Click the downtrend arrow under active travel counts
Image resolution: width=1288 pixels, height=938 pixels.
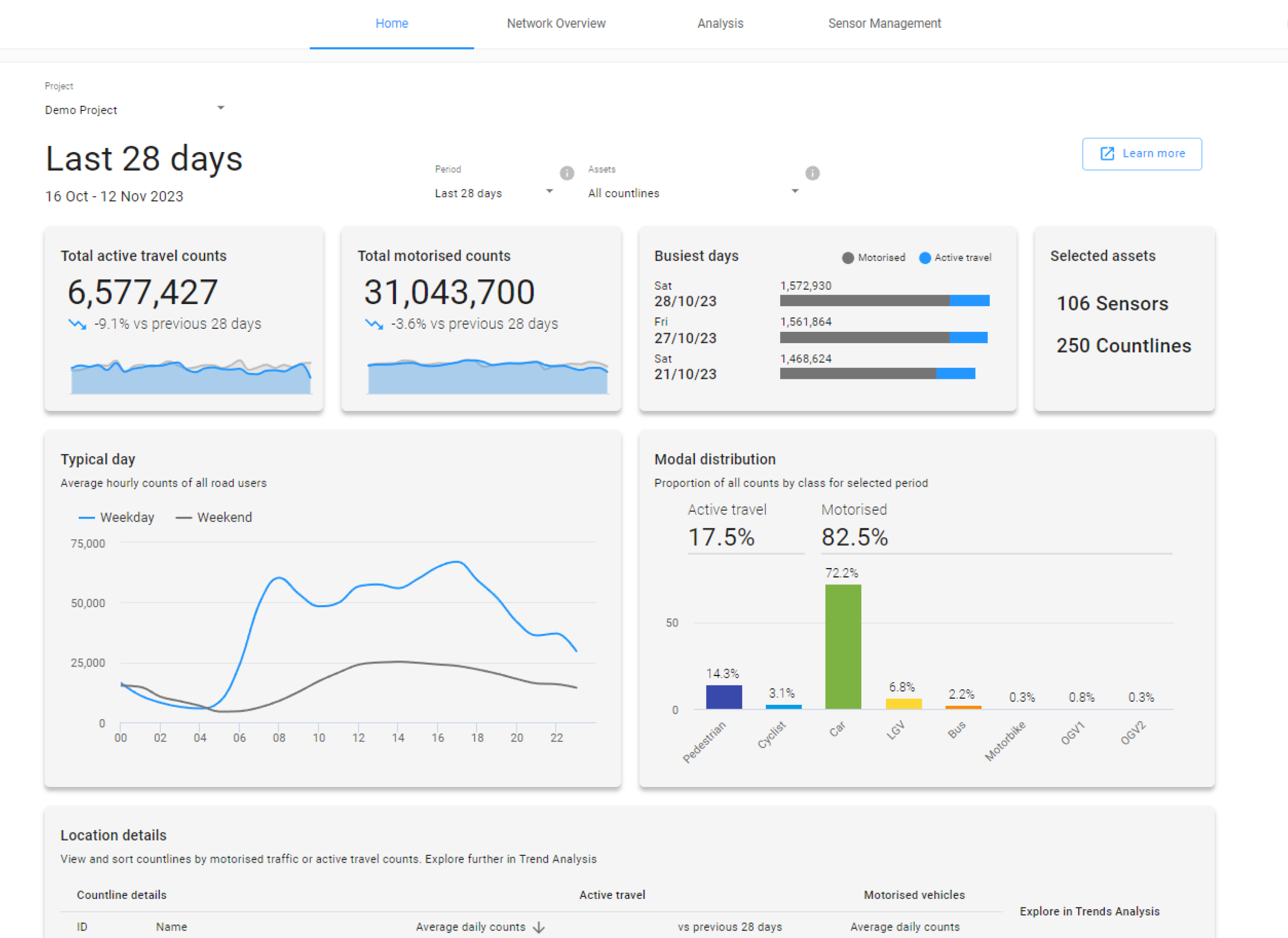coord(77,323)
